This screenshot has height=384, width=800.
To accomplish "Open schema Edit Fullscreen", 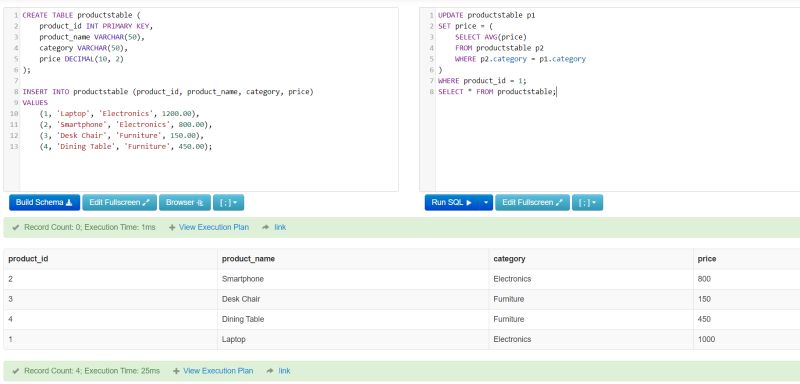I will [119, 202].
